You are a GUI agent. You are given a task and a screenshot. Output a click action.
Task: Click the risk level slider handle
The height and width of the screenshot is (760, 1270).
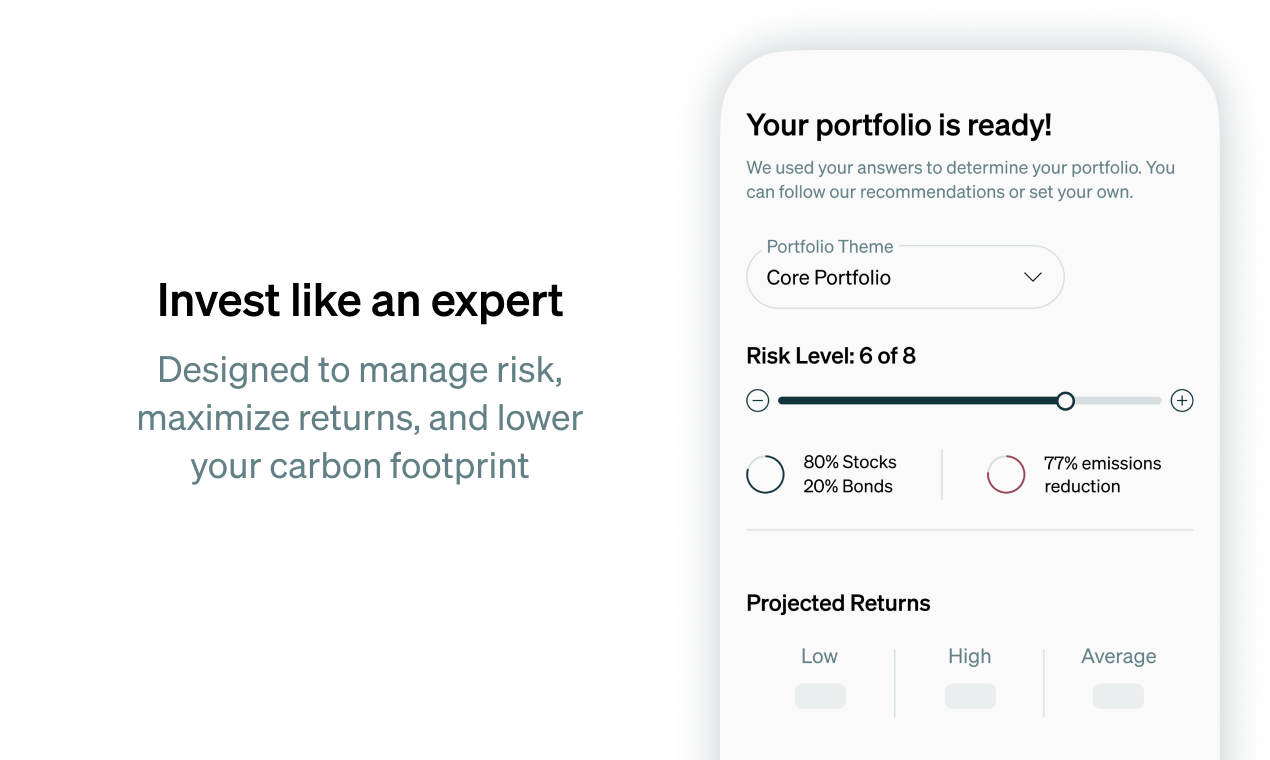(1065, 401)
